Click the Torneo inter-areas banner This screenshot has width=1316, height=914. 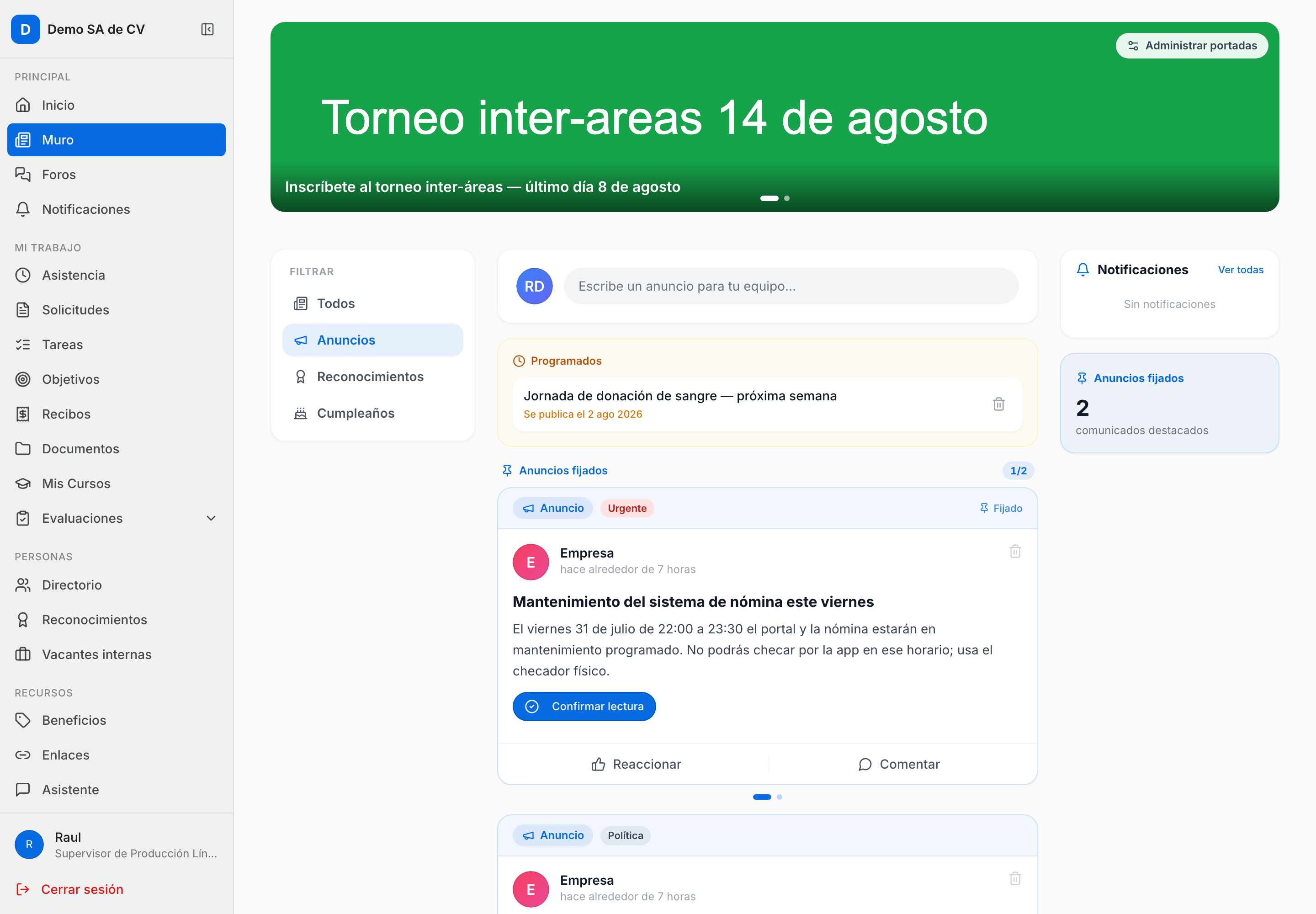coord(775,117)
